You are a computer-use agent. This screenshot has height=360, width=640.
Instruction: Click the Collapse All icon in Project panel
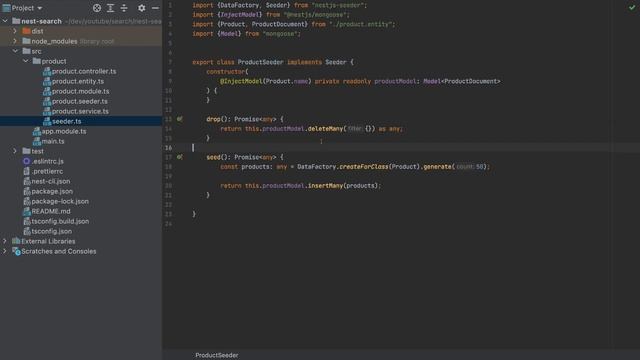(124, 8)
